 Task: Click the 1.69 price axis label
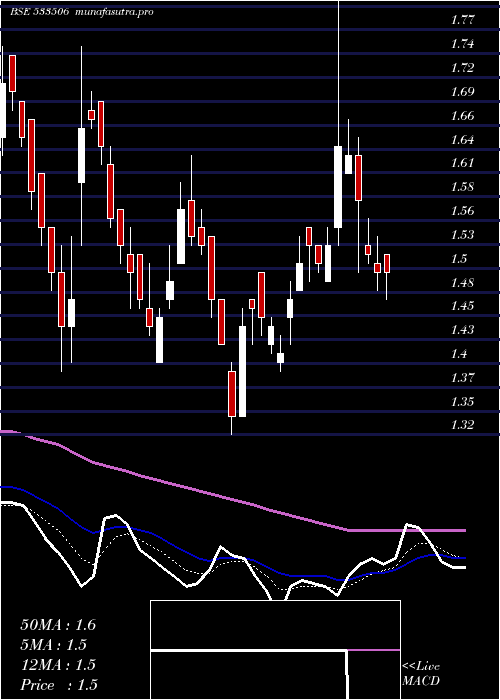tap(462, 92)
